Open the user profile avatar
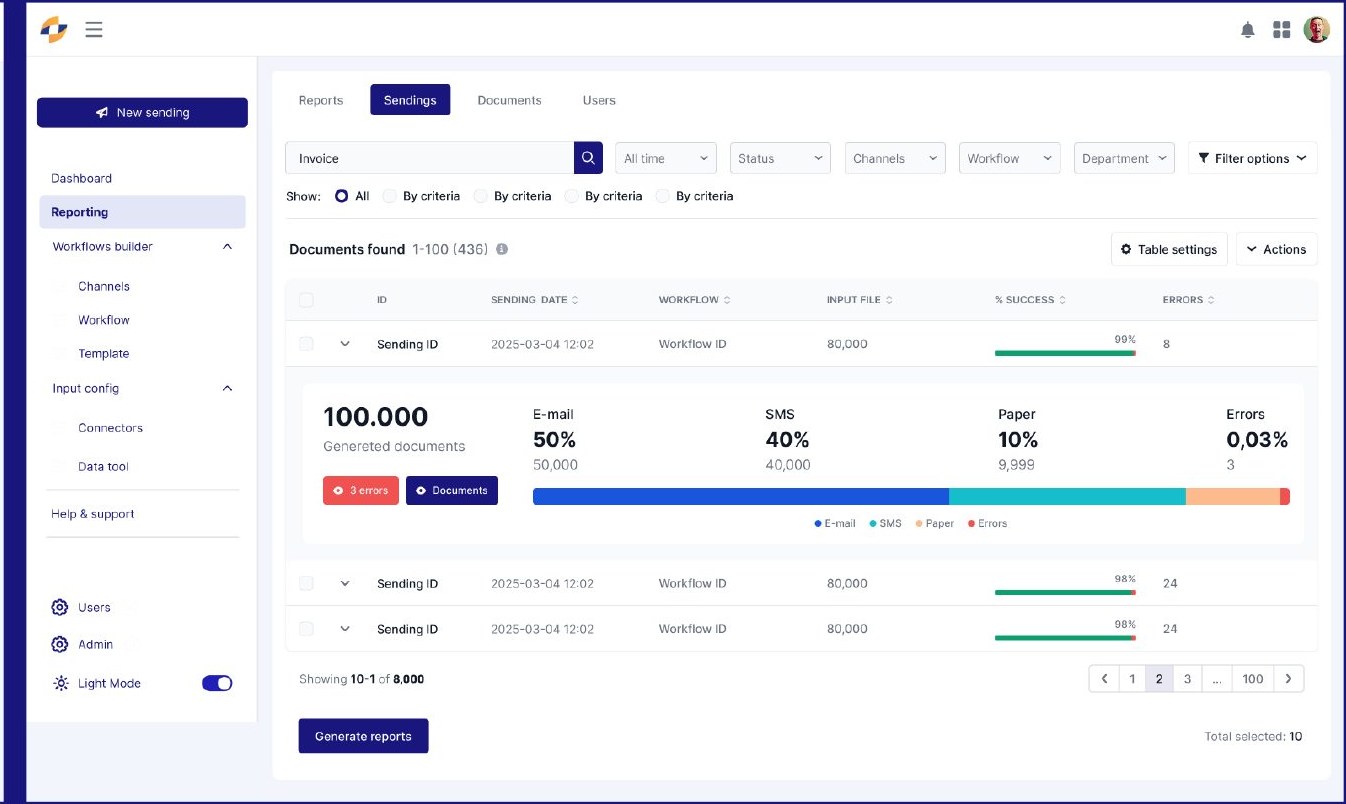The image size is (1346, 804). [x=1317, y=29]
